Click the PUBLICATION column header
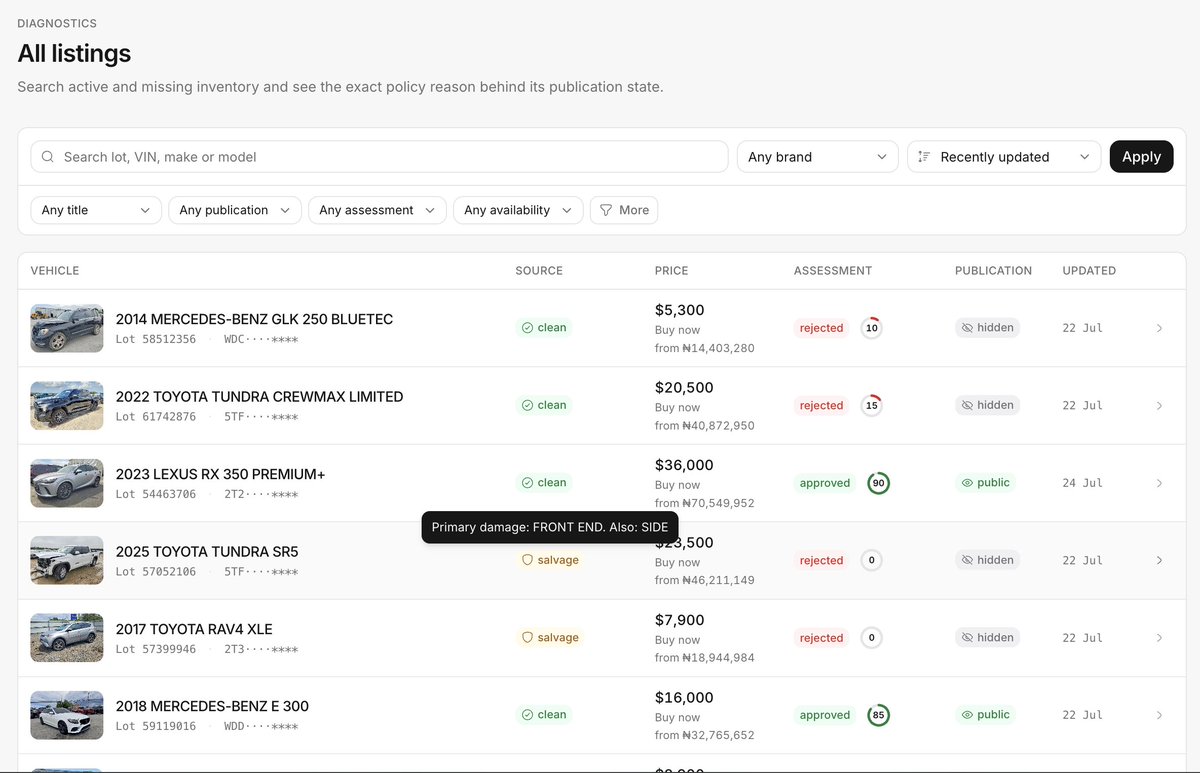This screenshot has height=773, width=1200. (x=993, y=271)
